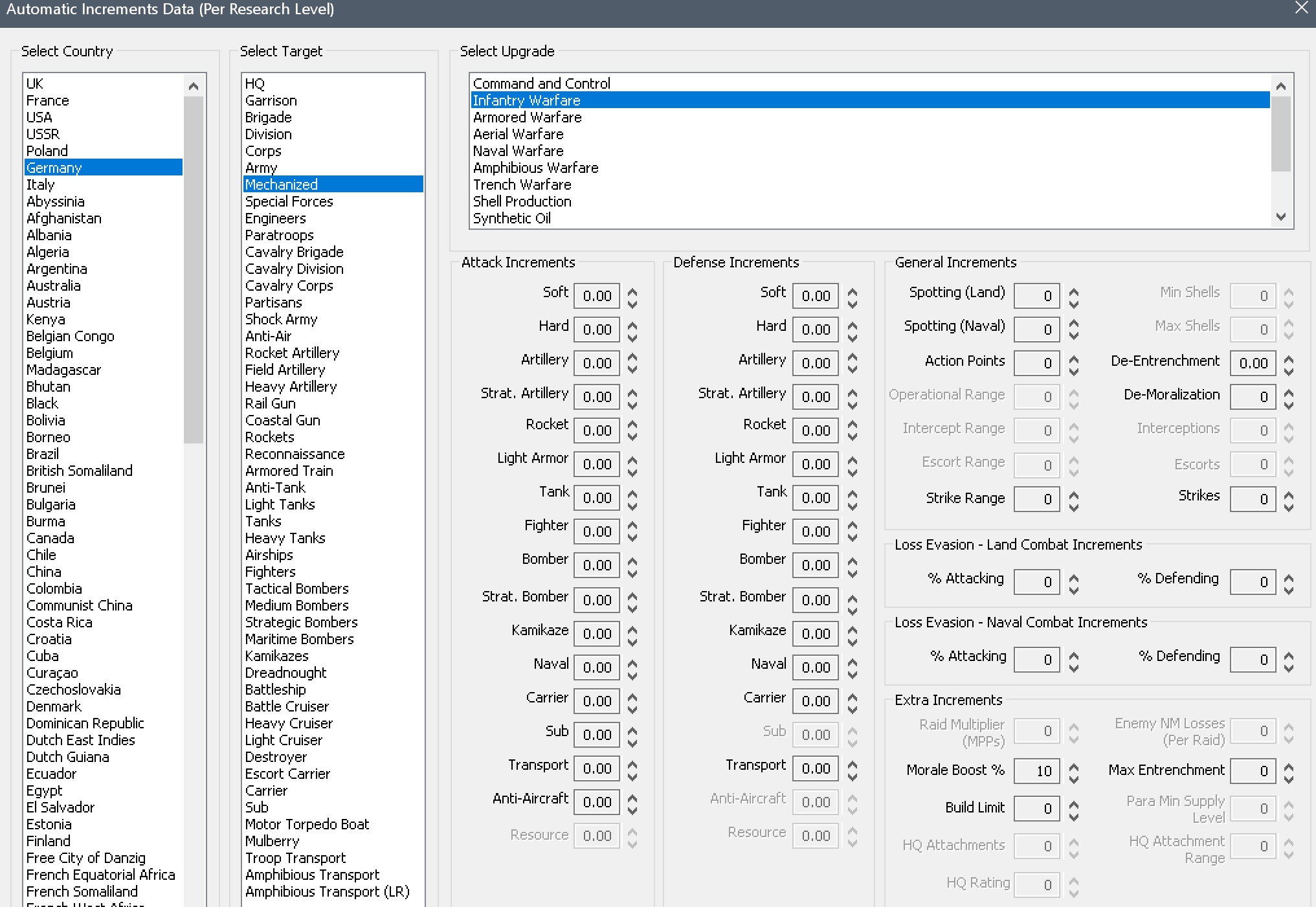Click the Hard attack increment field
This screenshot has width=1316, height=907.
tap(597, 330)
